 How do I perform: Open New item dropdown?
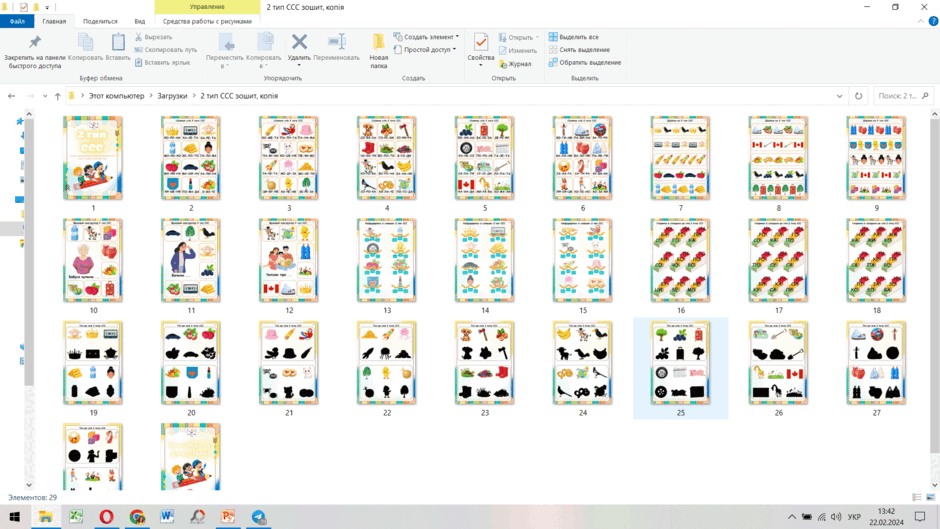[x=426, y=37]
